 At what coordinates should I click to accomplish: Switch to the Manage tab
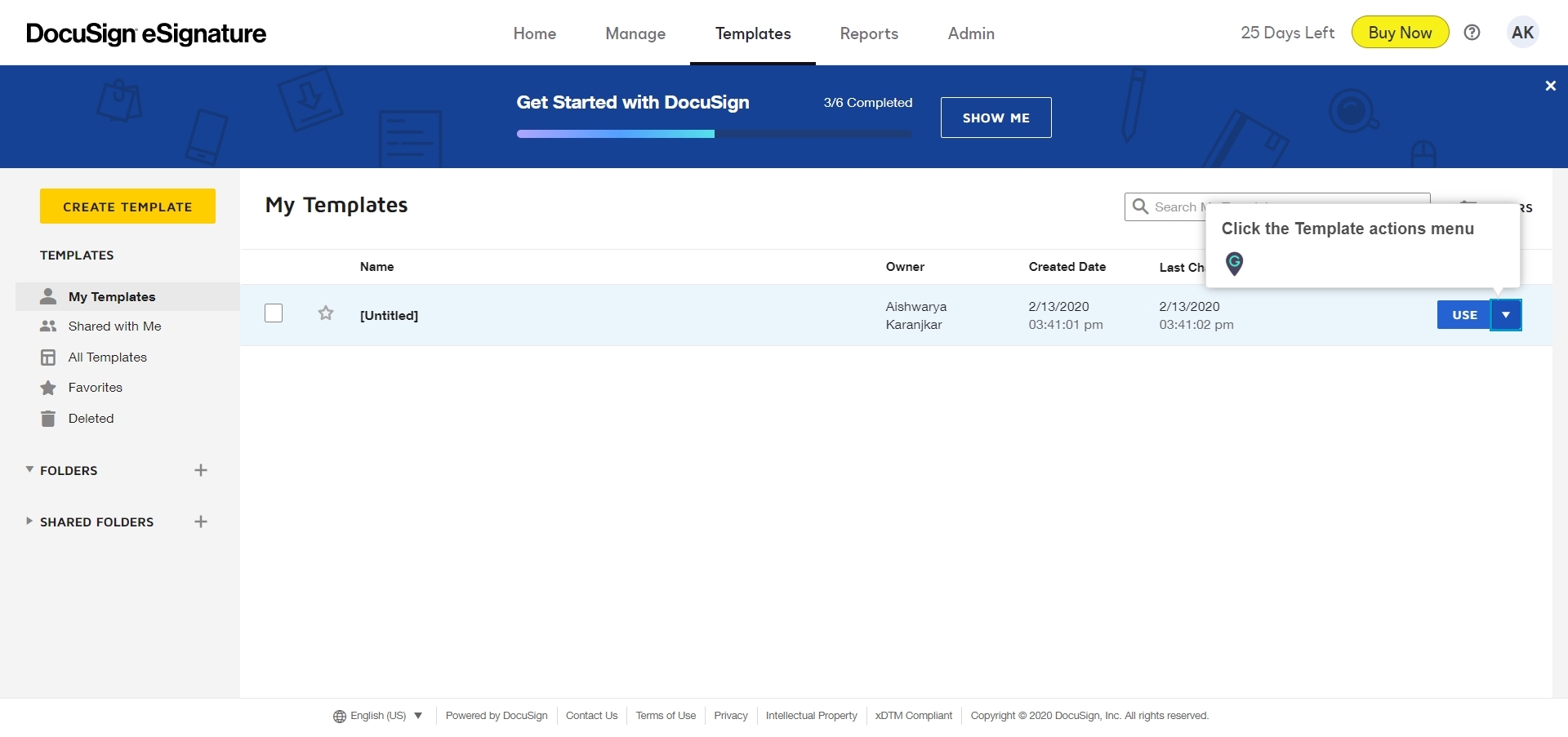pyautogui.click(x=635, y=33)
